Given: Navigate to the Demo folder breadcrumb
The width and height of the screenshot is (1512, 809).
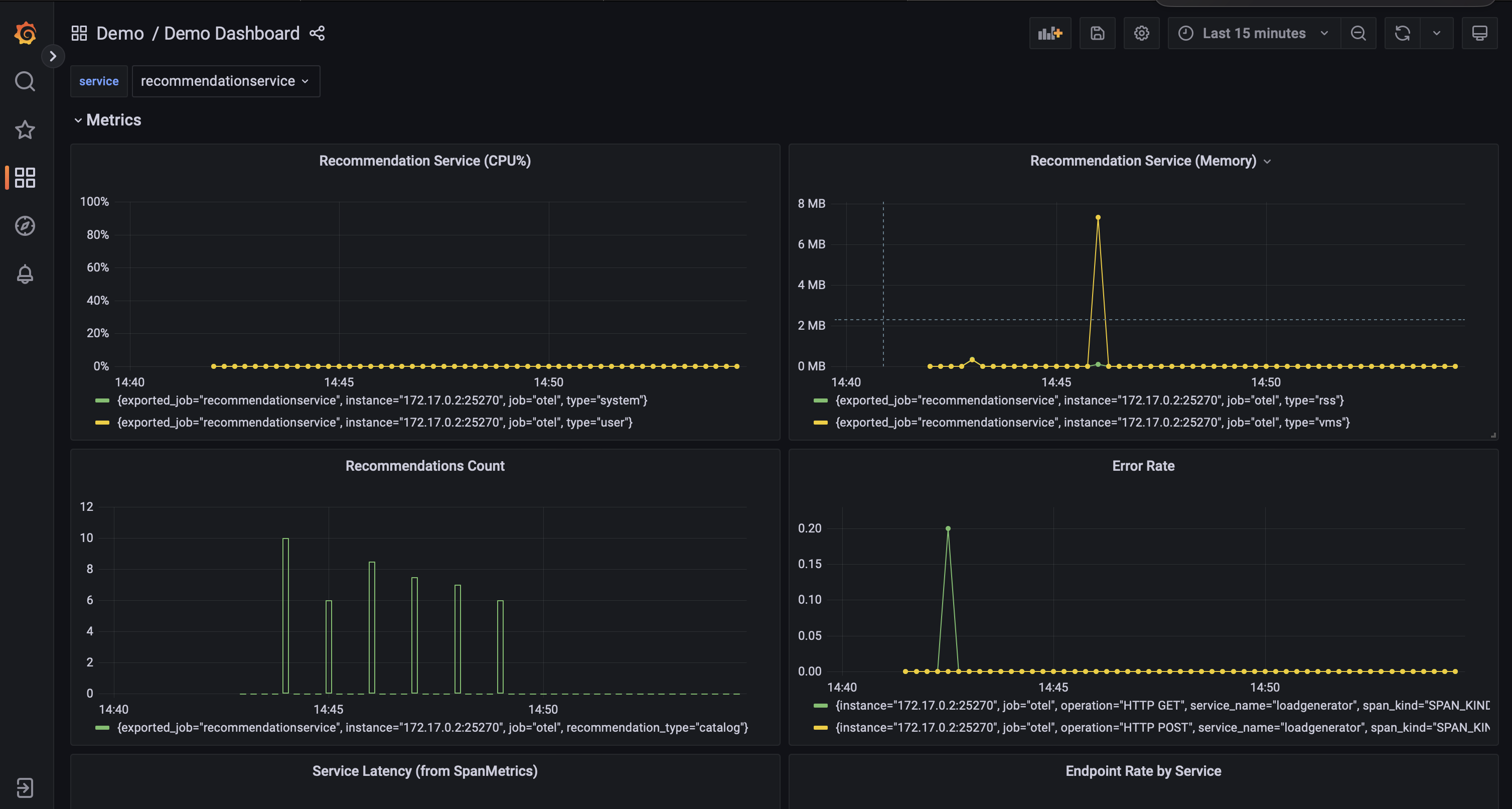Looking at the screenshot, I should tap(120, 34).
